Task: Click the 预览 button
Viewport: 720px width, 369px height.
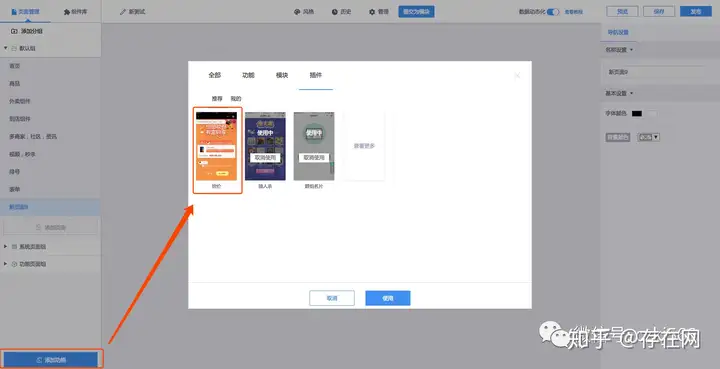Action: tap(622, 11)
